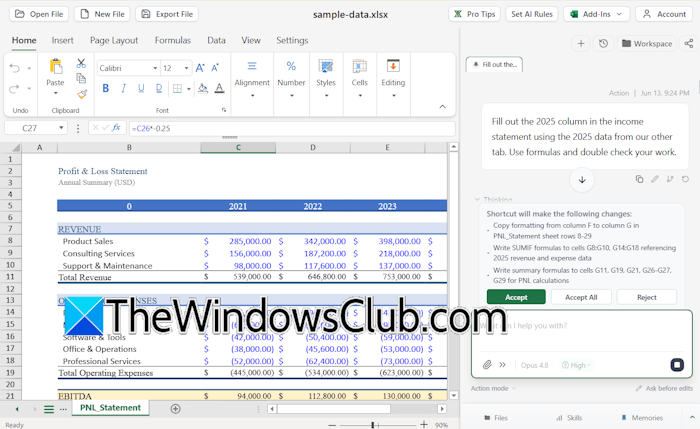Click the Accept All button

point(581,297)
